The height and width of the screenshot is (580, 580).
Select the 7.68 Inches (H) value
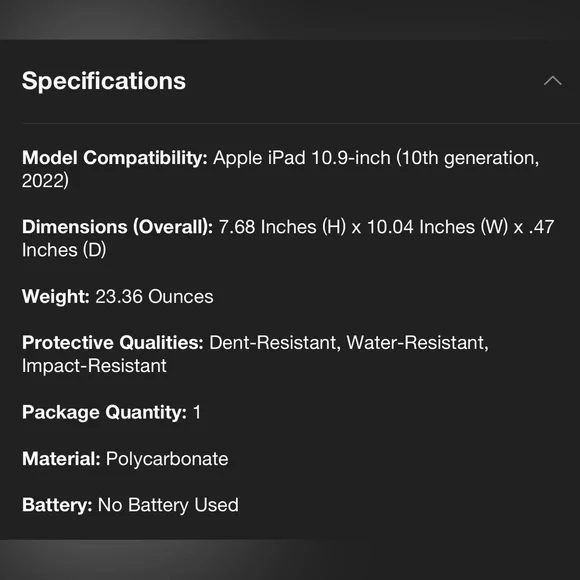pos(282,227)
